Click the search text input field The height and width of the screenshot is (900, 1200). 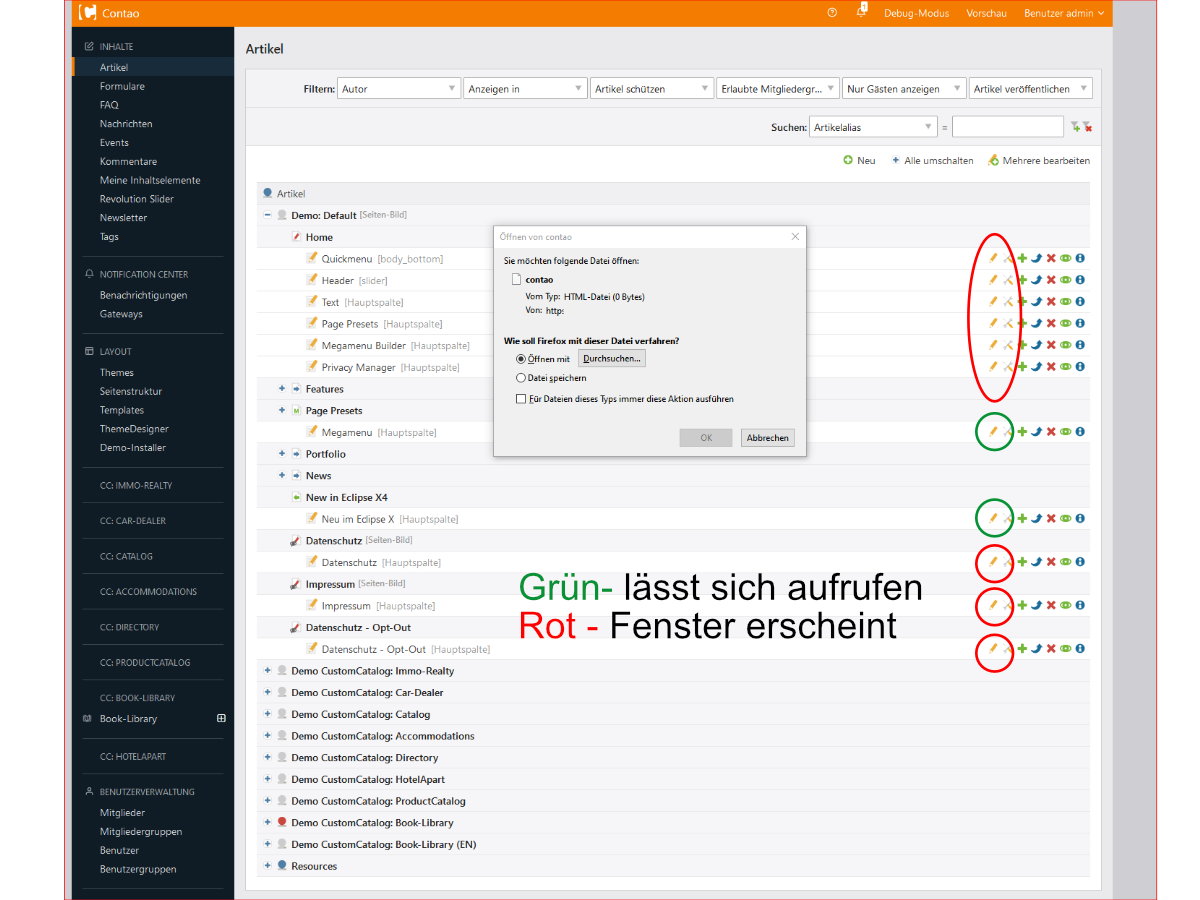click(1007, 127)
